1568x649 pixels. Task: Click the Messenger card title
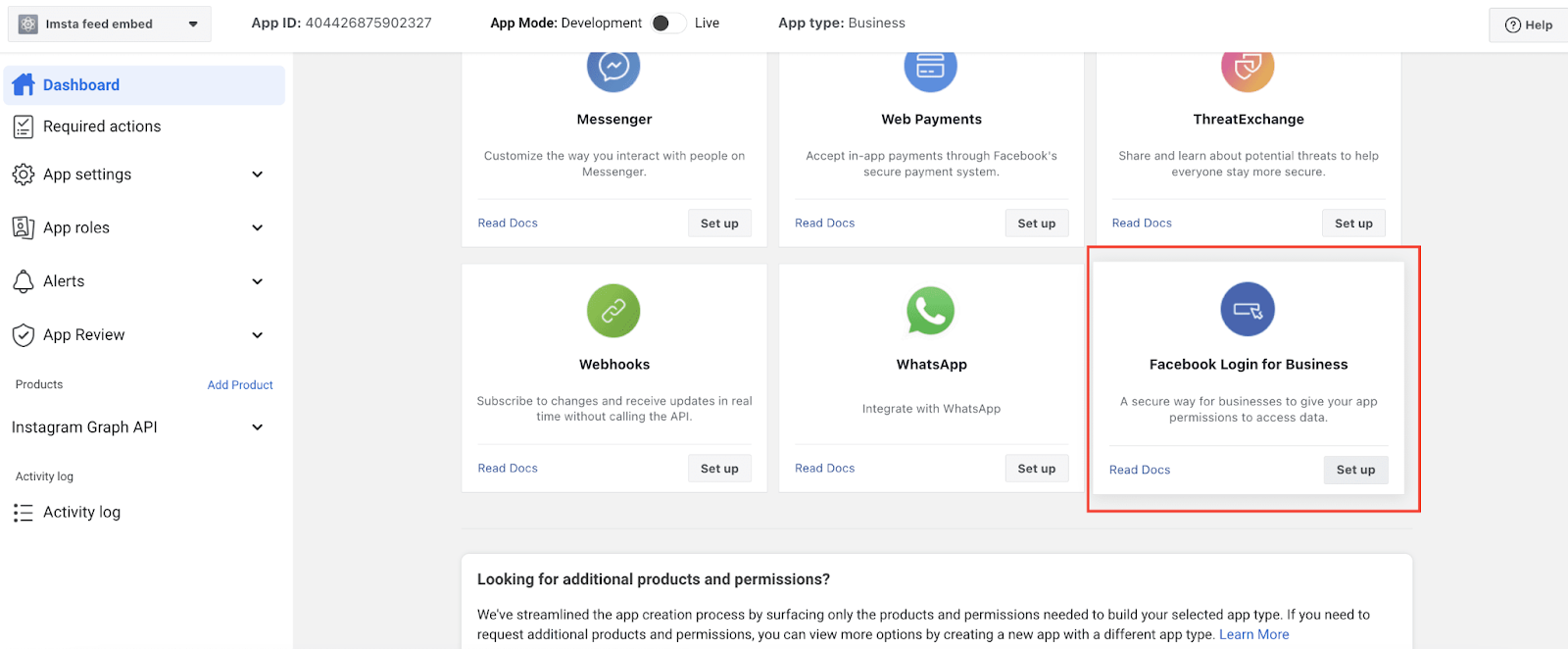pyautogui.click(x=614, y=120)
